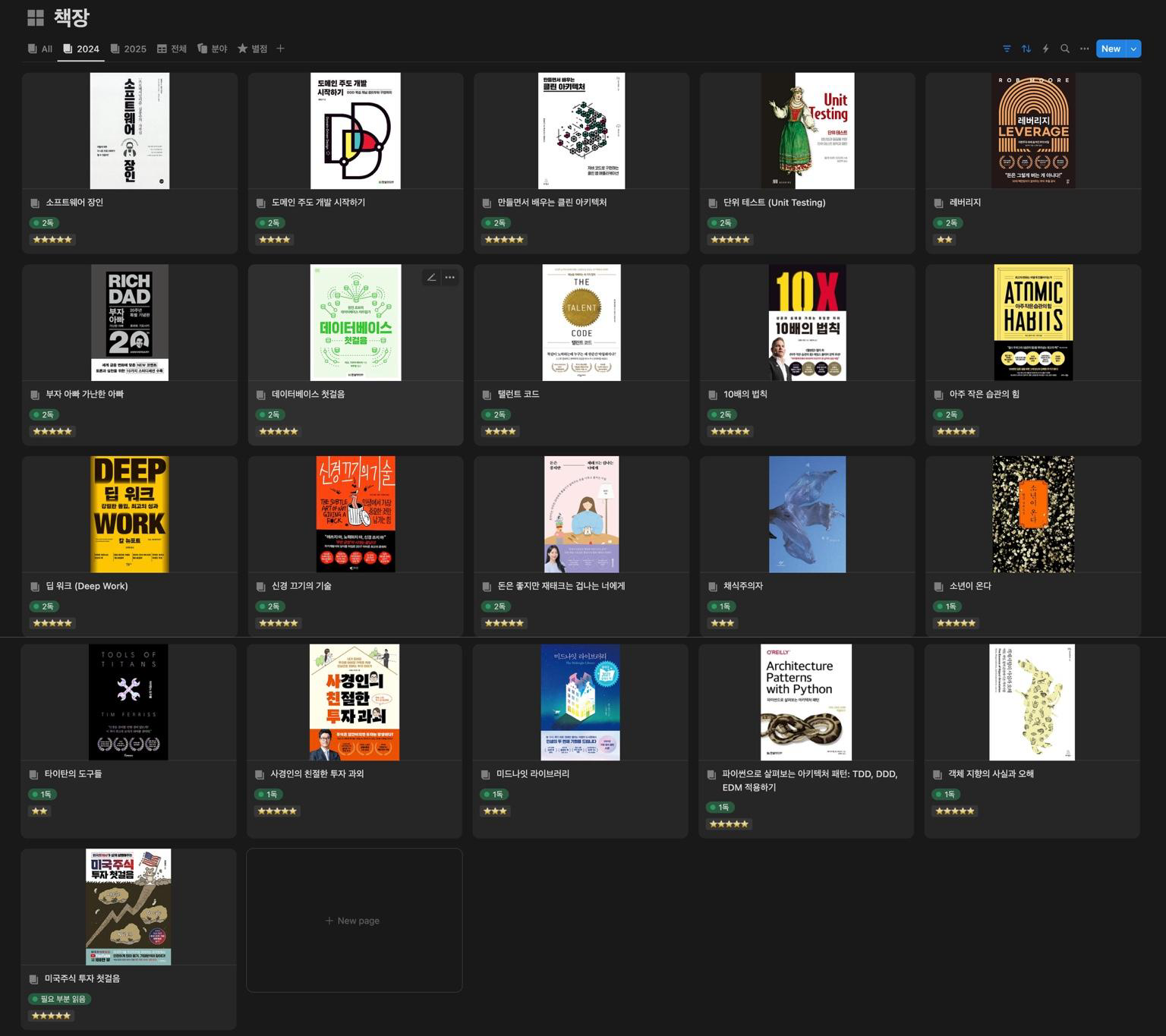This screenshot has width=1166, height=1036.
Task: Click the blue New button
Action: pyautogui.click(x=1111, y=49)
